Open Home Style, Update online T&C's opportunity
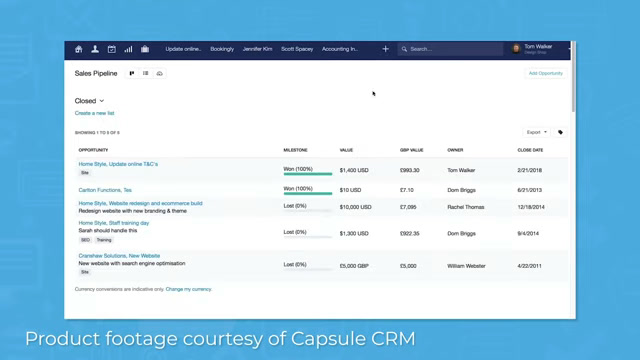Screen dimensions: 640x360 coord(118,164)
